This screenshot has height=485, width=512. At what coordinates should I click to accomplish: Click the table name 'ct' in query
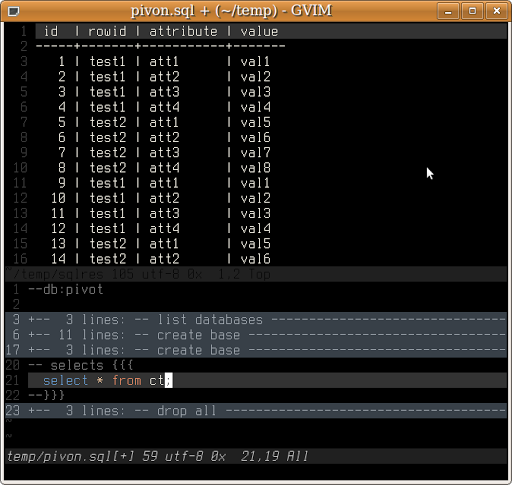click(x=157, y=381)
